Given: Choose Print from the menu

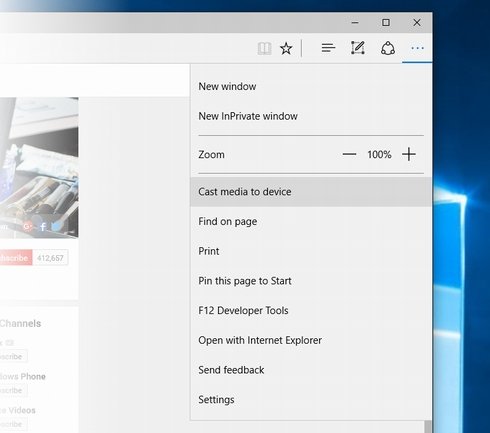Looking at the screenshot, I should pos(311,251).
